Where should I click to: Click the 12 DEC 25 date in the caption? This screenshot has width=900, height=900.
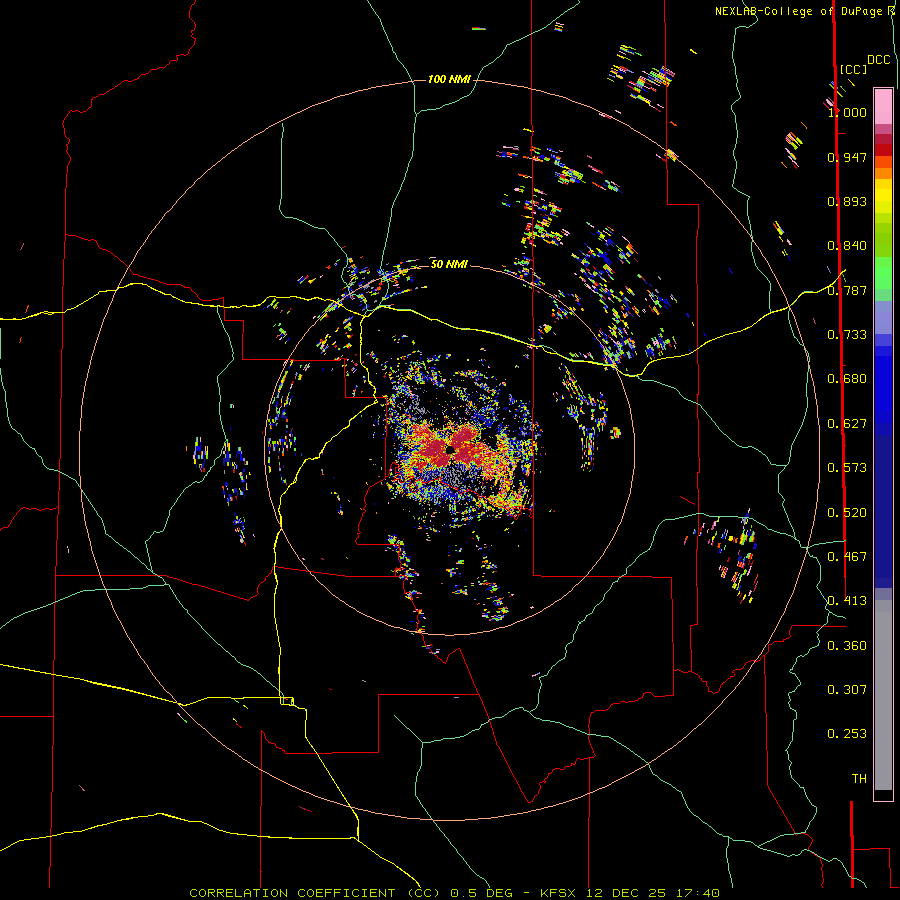(626, 893)
